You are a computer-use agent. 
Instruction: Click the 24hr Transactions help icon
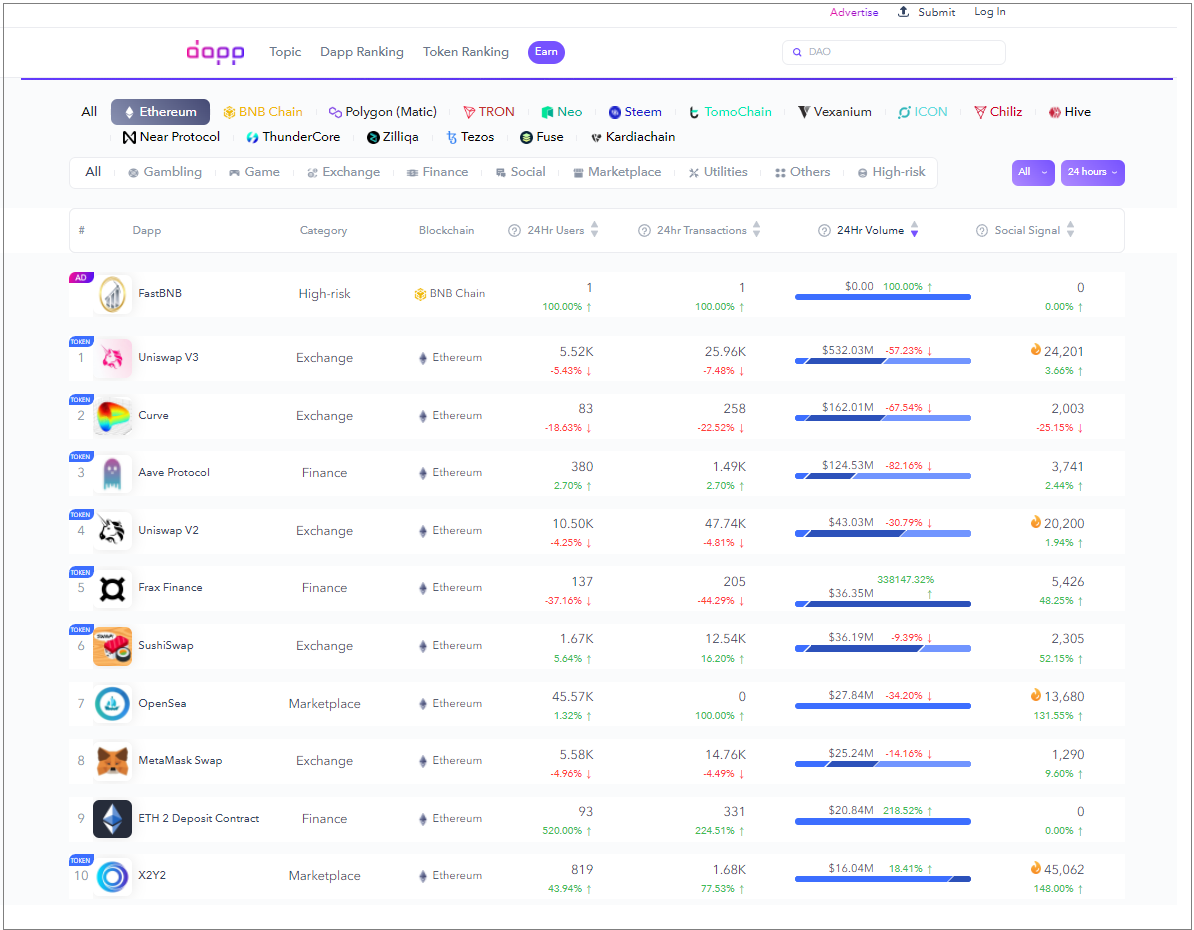click(x=644, y=231)
